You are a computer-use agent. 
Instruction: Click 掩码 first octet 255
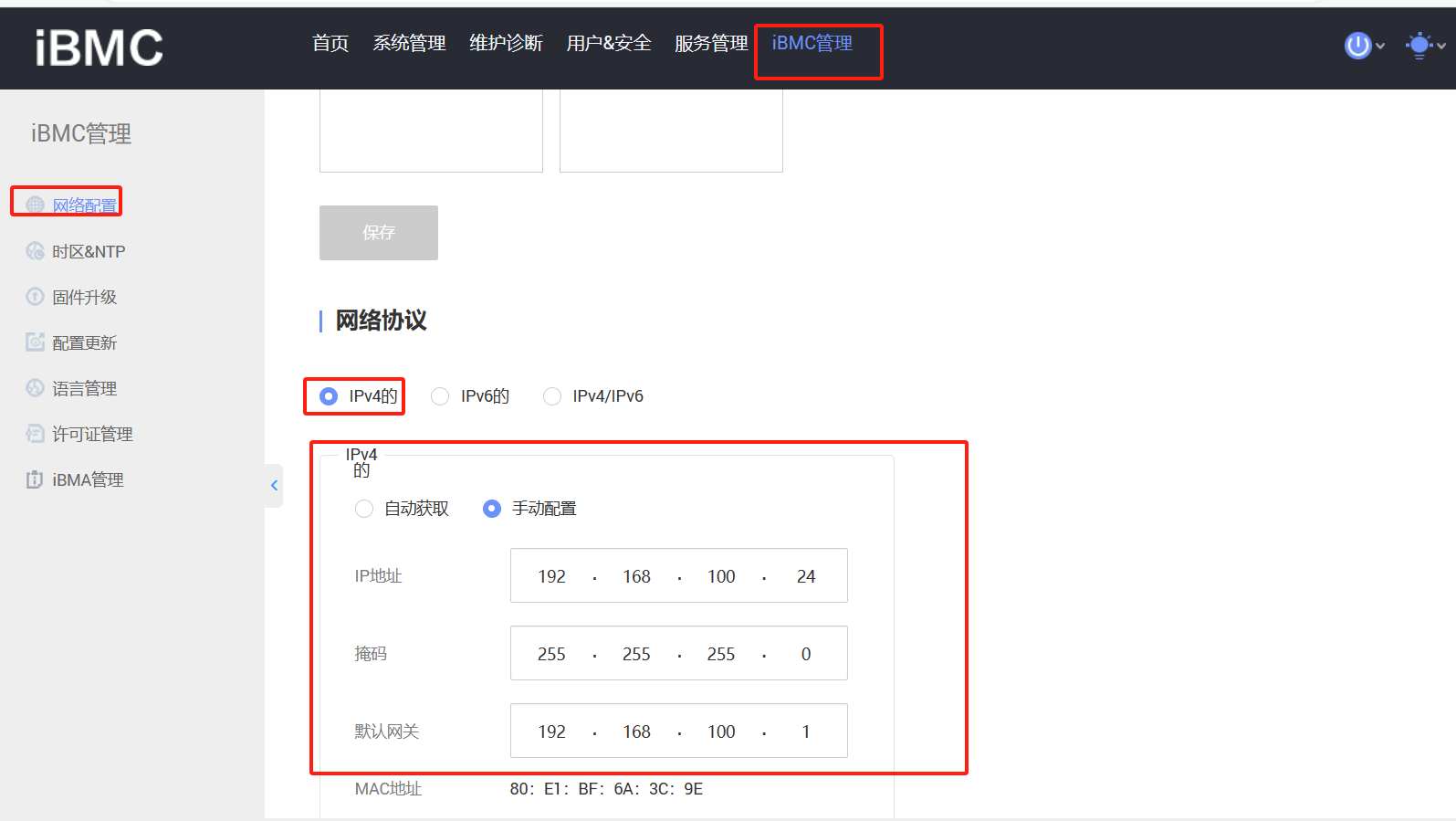click(x=551, y=654)
